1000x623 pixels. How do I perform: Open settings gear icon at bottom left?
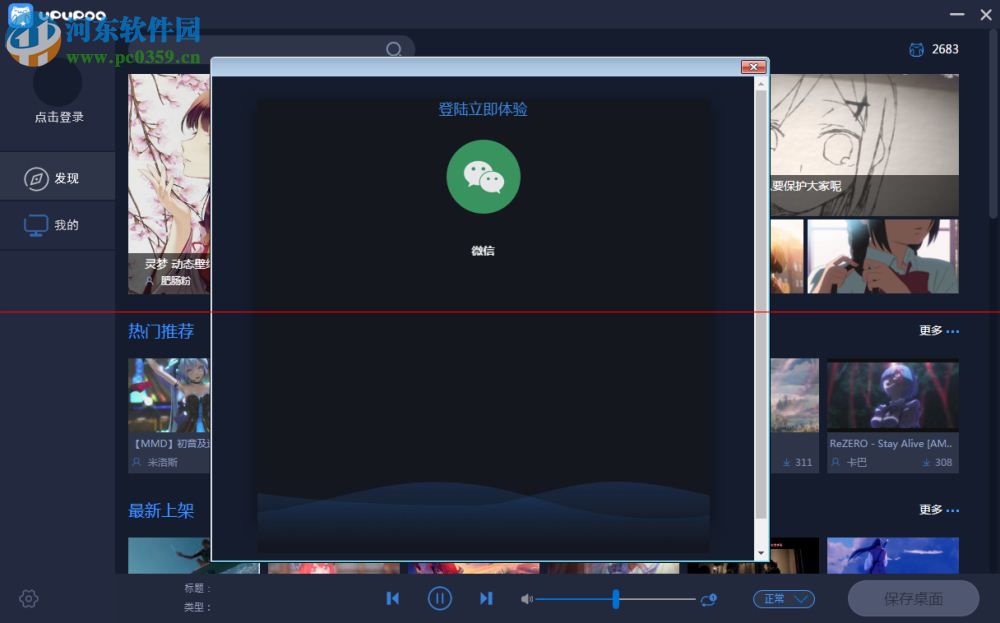tap(29, 599)
